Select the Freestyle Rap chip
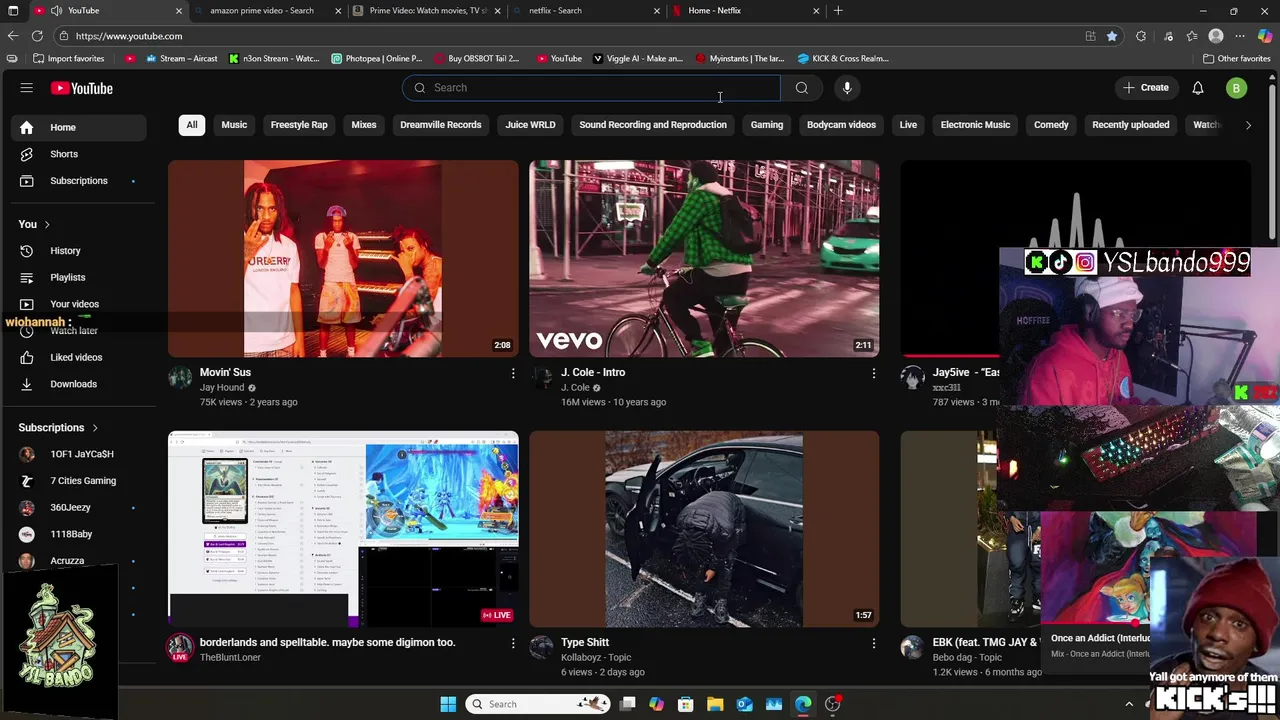This screenshot has width=1280, height=720. click(x=299, y=125)
